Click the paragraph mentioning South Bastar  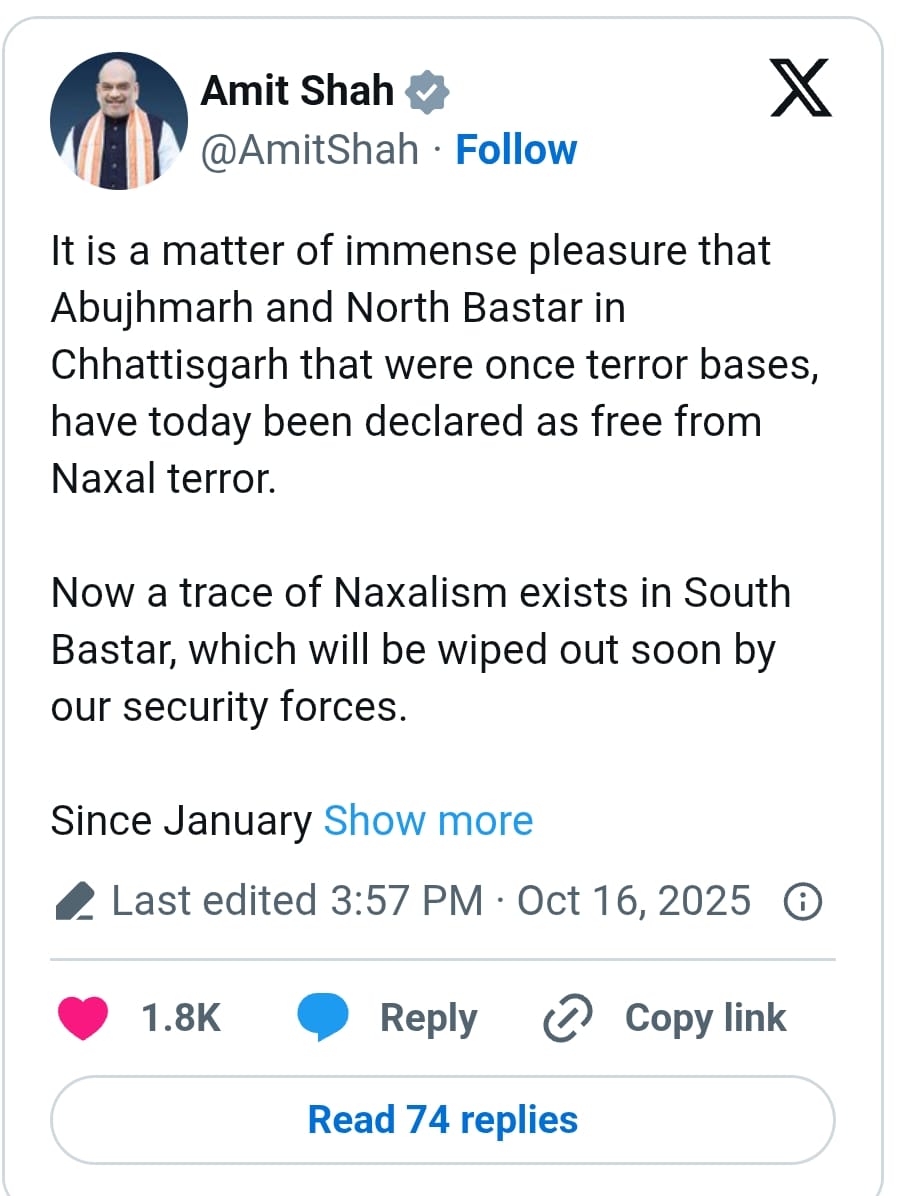click(420, 650)
